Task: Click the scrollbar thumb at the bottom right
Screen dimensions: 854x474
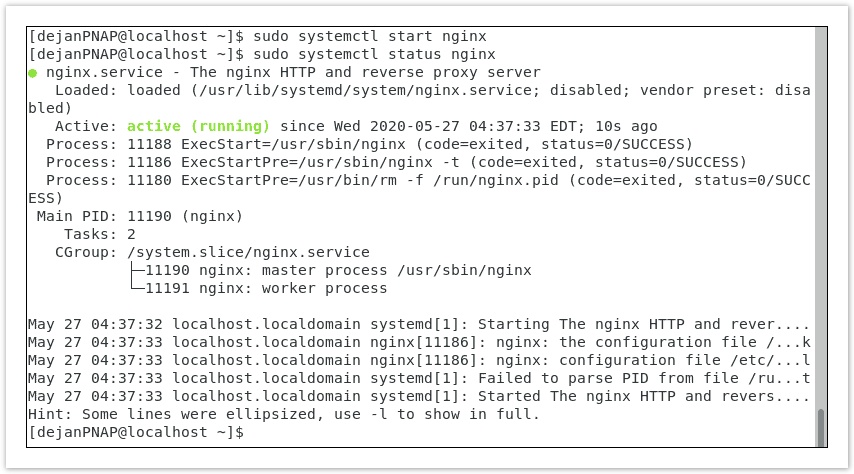Action: (821, 427)
